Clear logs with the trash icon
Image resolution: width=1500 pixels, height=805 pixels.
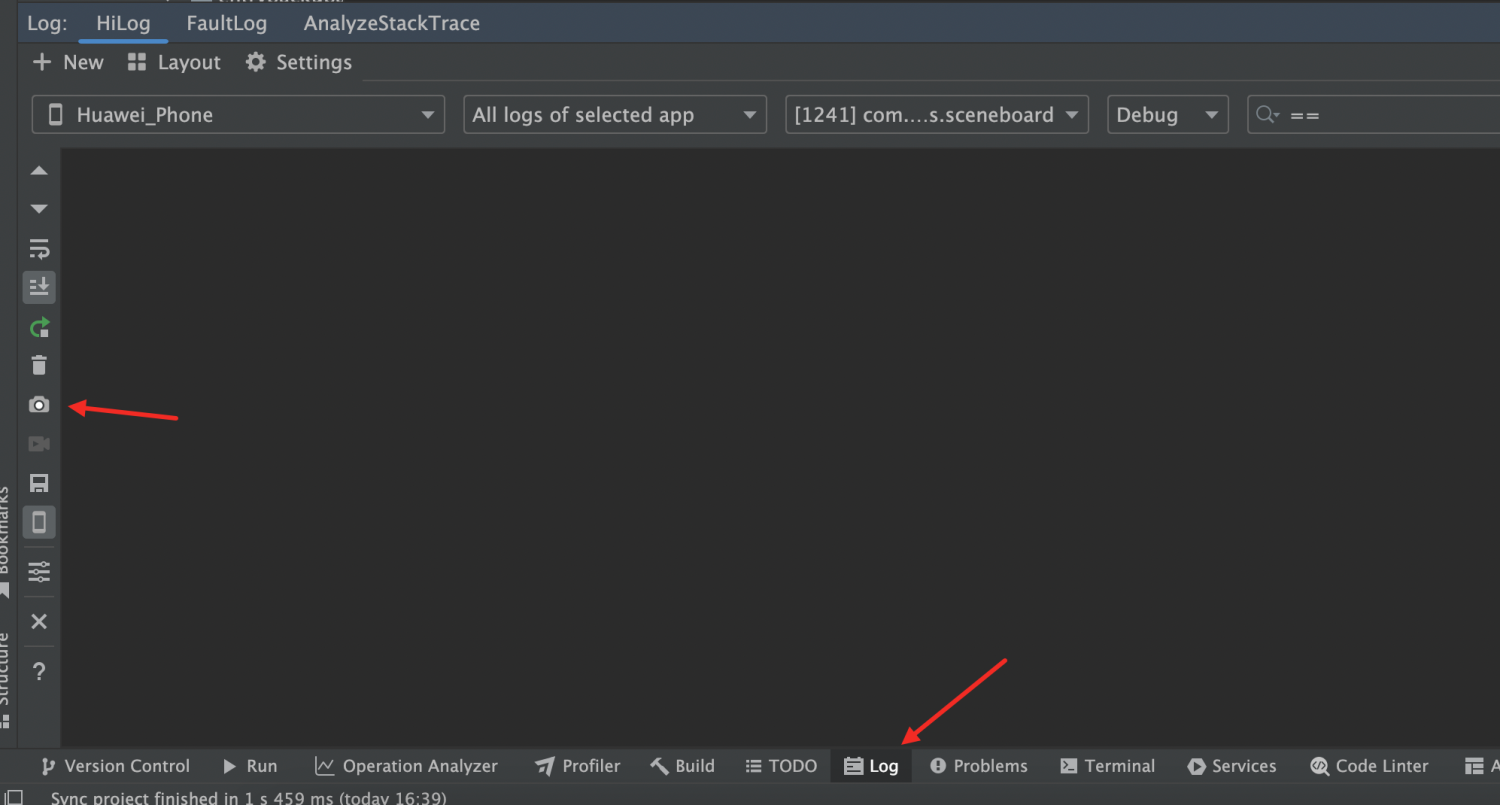coord(39,365)
